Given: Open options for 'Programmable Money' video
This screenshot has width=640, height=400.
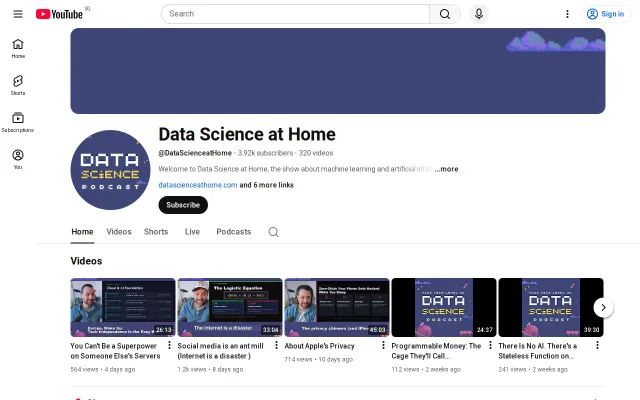Looking at the screenshot, I should click(490, 345).
